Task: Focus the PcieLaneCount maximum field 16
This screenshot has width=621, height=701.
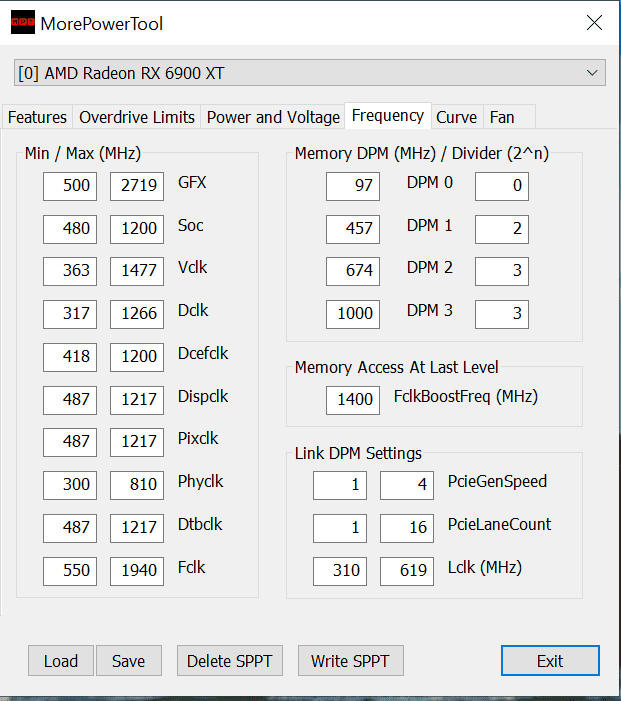Action: [x=407, y=528]
